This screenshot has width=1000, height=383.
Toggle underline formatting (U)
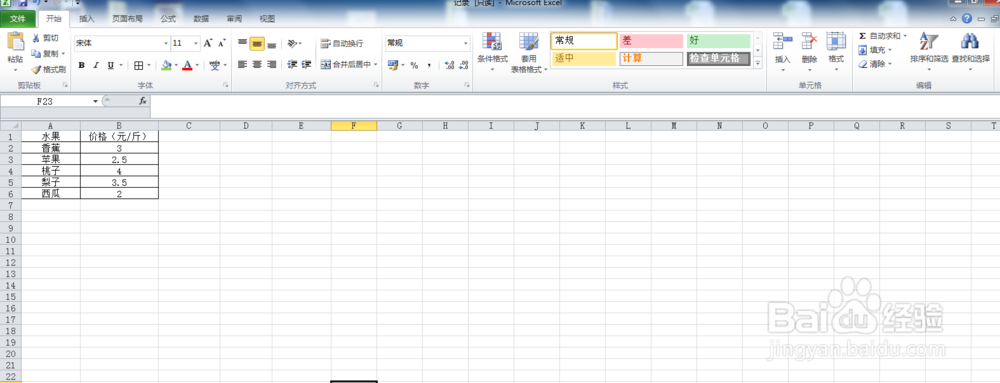point(111,65)
